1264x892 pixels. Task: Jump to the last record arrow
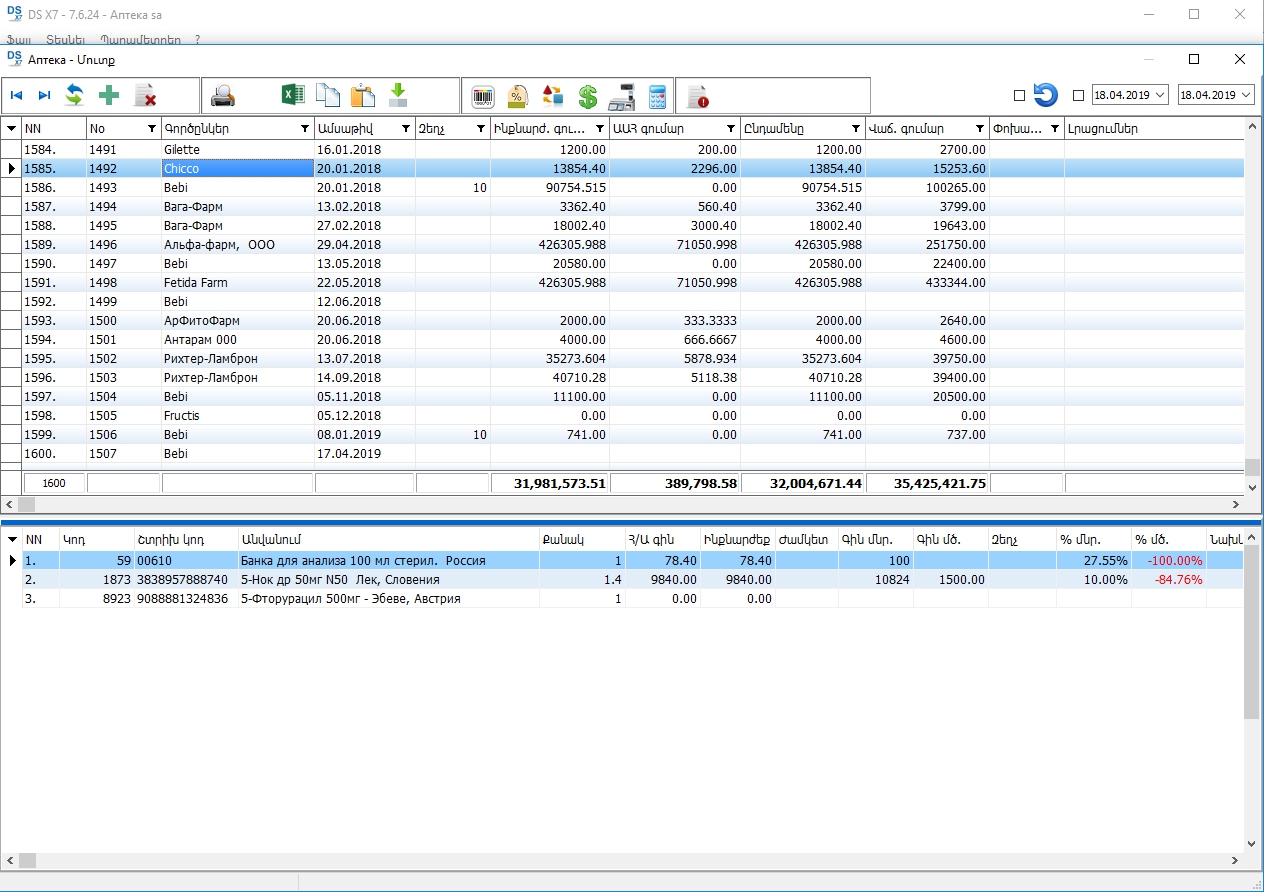coord(44,96)
